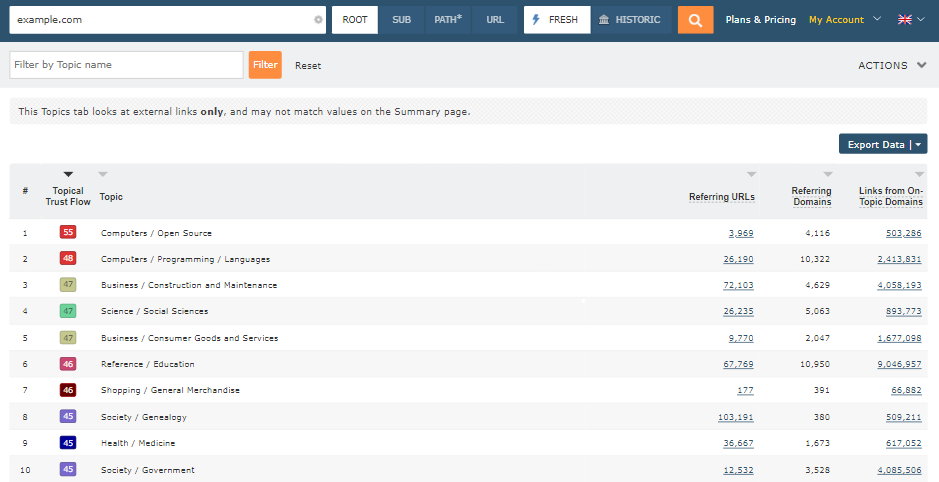Image resolution: width=939 pixels, height=482 pixels.
Task: Click sort arrow above the Topic column
Action: point(103,174)
